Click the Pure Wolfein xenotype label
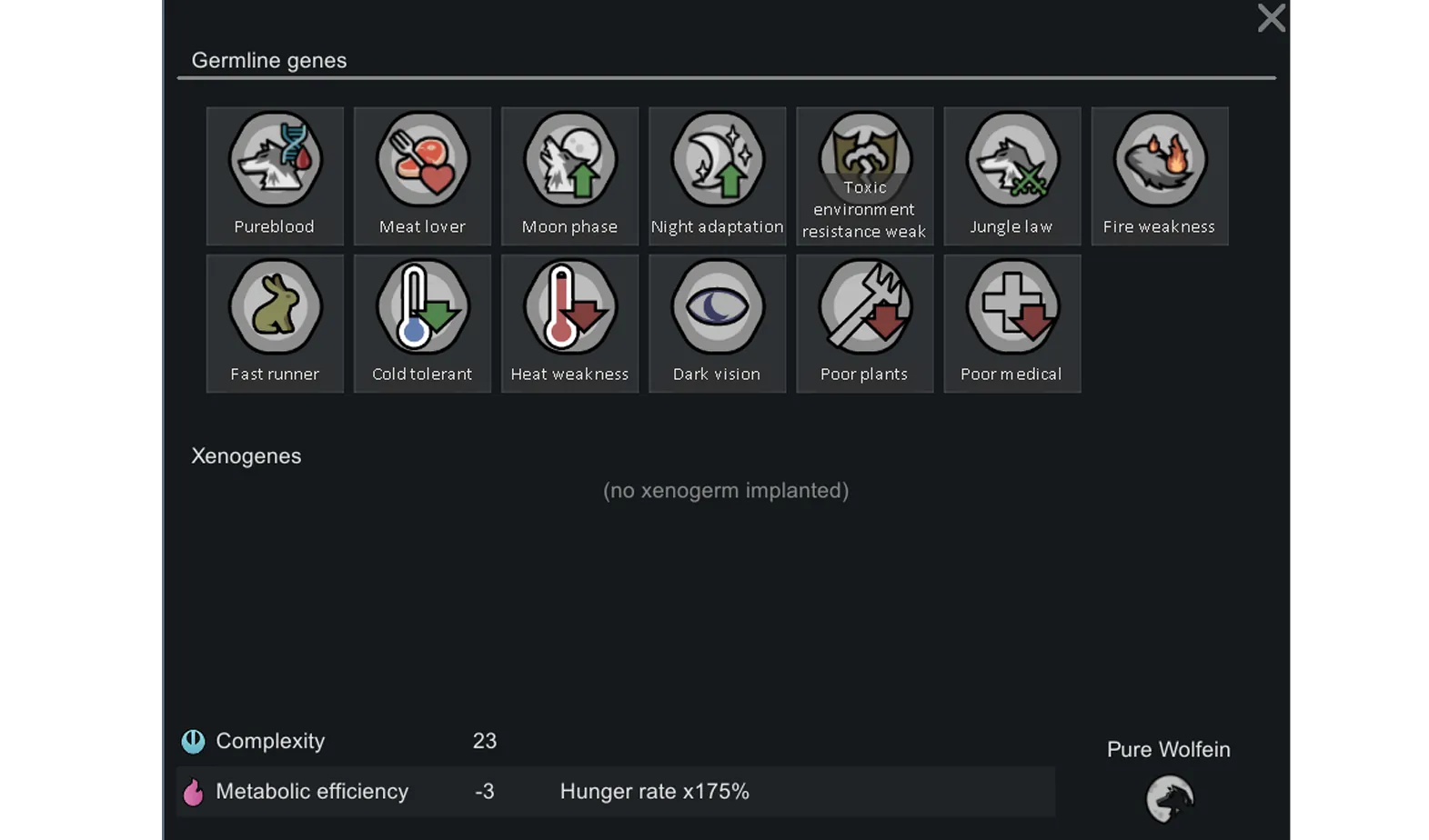This screenshot has height=840, width=1429. click(x=1168, y=750)
